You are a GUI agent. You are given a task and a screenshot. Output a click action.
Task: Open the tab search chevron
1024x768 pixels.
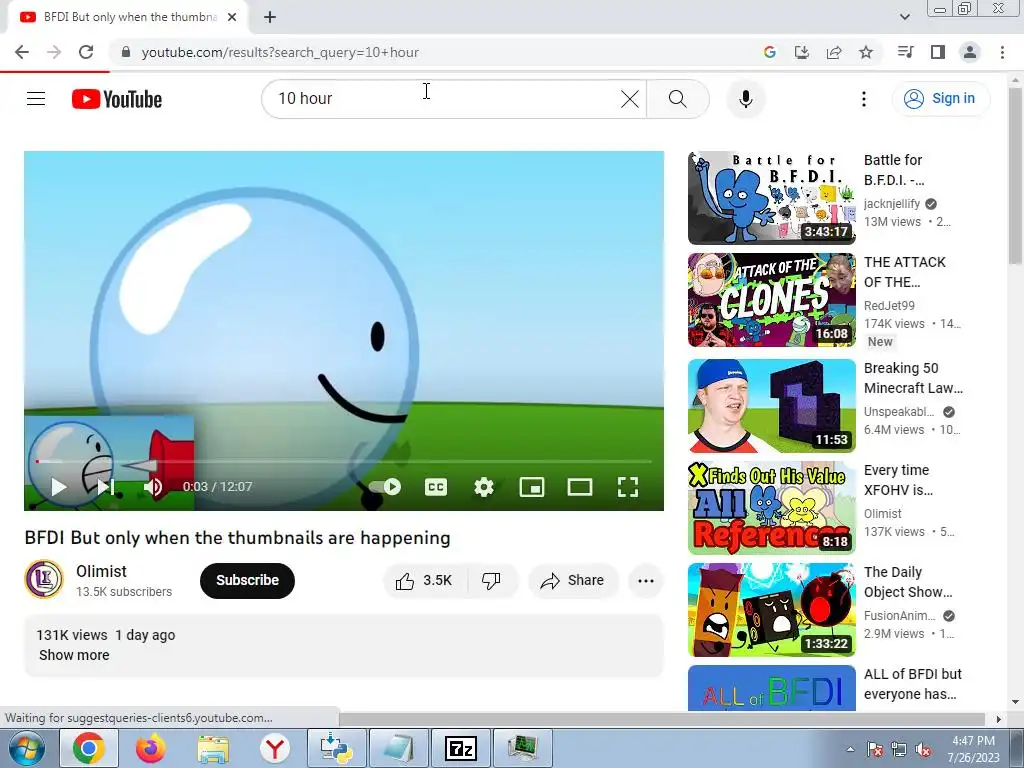904,17
